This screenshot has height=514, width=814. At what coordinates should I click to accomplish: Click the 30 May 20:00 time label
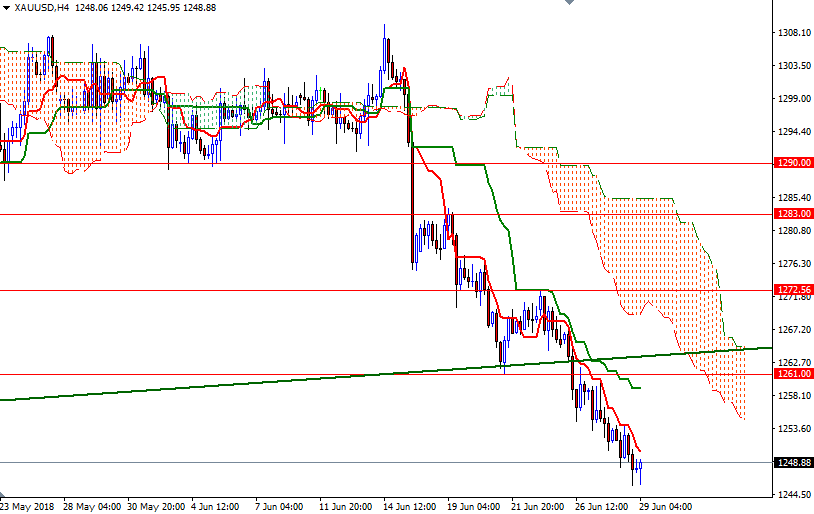[x=156, y=507]
